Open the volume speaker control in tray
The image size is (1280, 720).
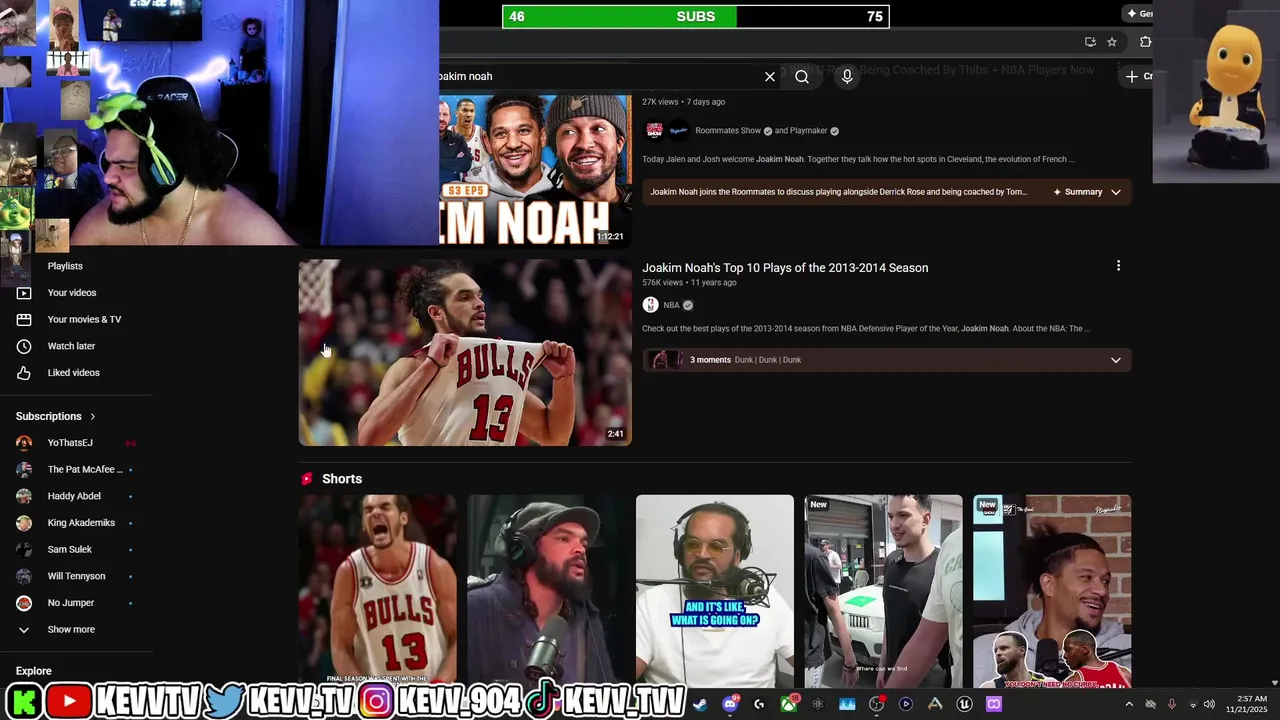click(x=1209, y=704)
